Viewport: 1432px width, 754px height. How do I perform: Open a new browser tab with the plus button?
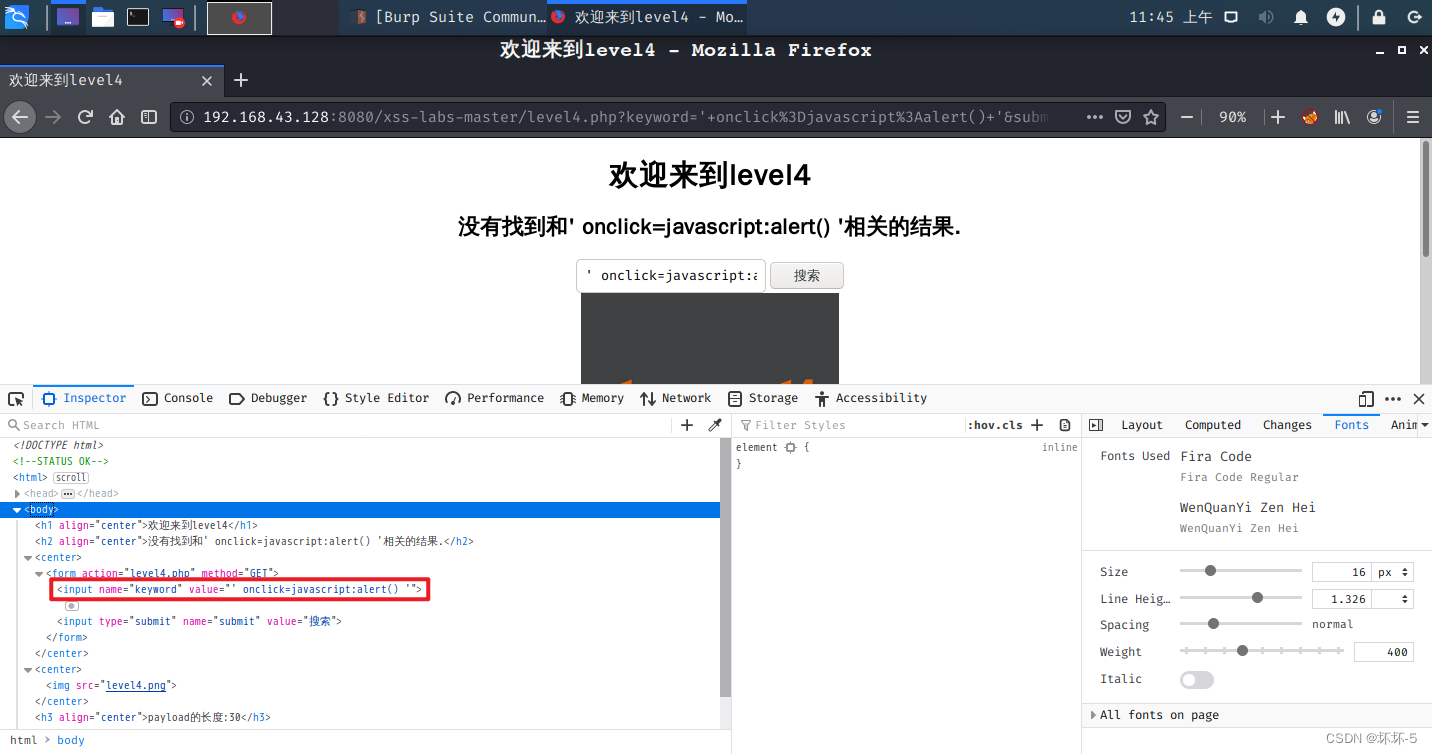240,81
